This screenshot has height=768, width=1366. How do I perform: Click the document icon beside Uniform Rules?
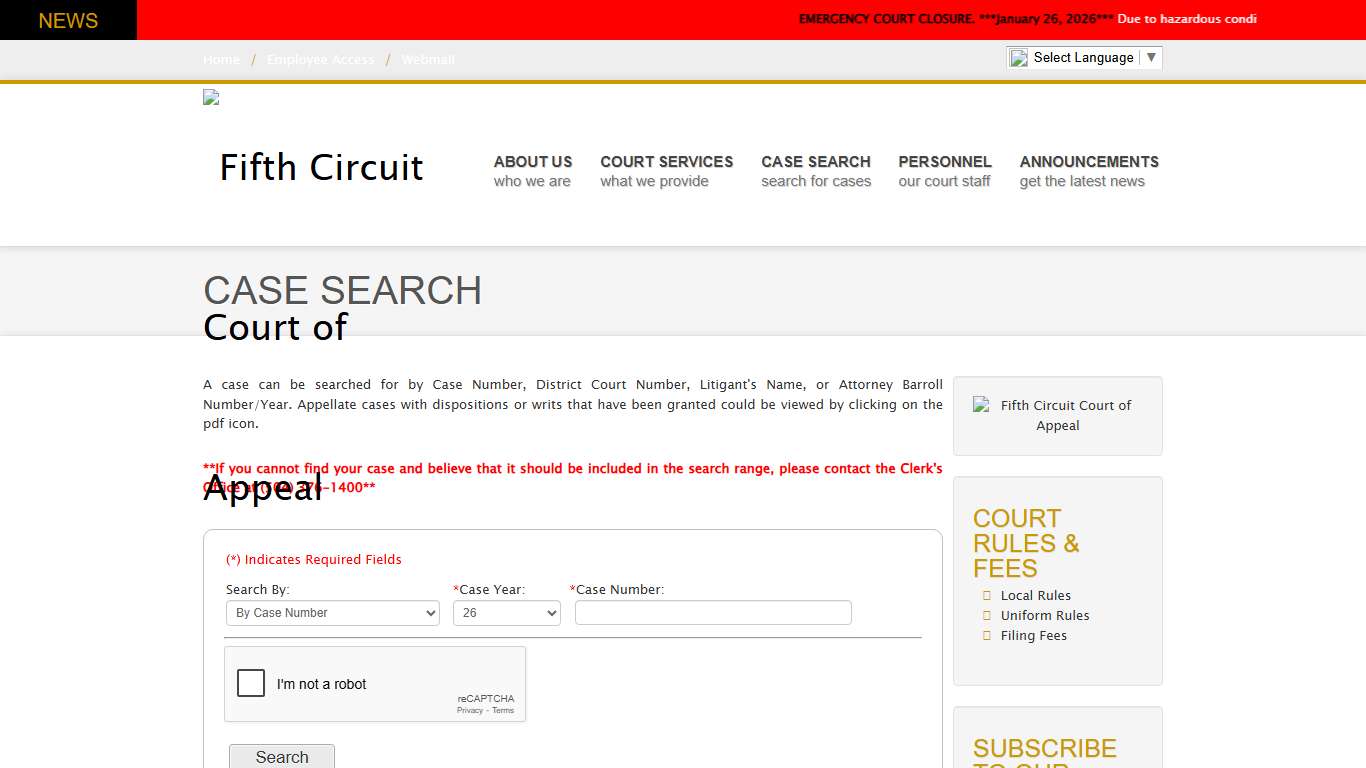tap(987, 615)
